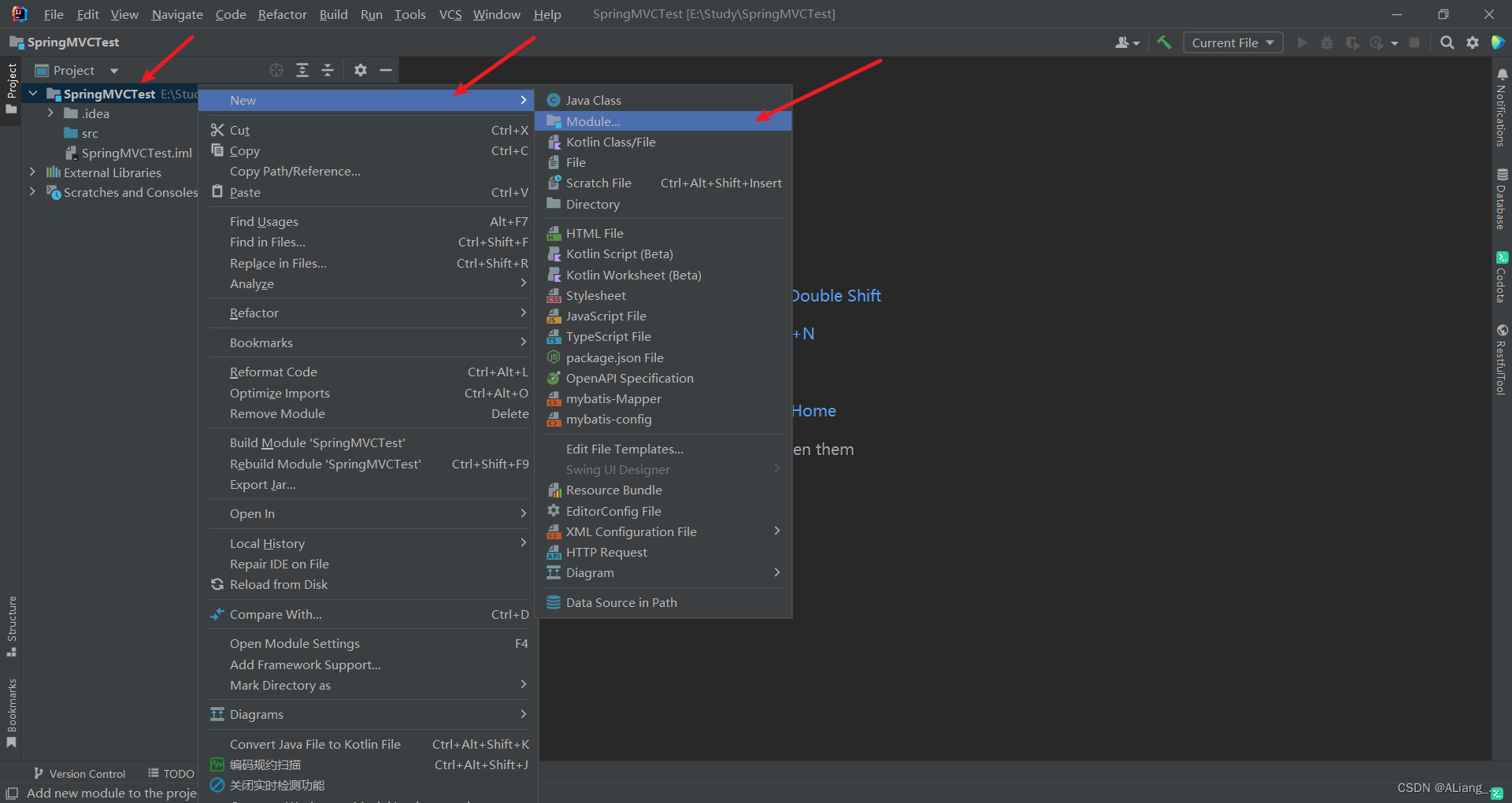Choose mybatis-Mapper template
This screenshot has width=1512, height=803.
(663, 398)
